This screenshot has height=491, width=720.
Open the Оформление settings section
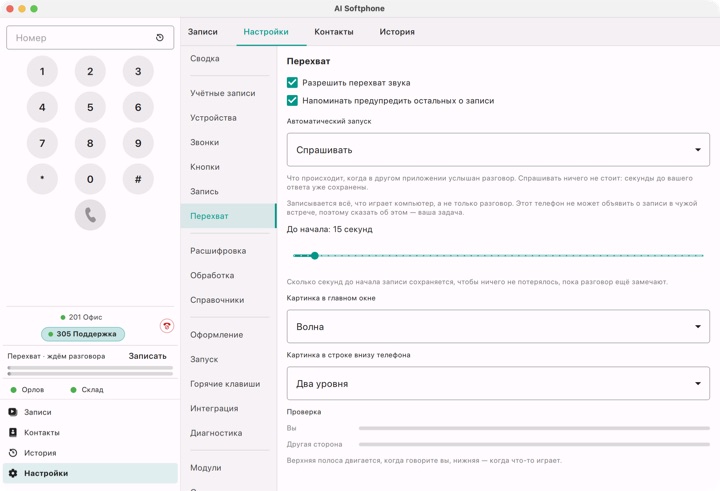click(228, 335)
